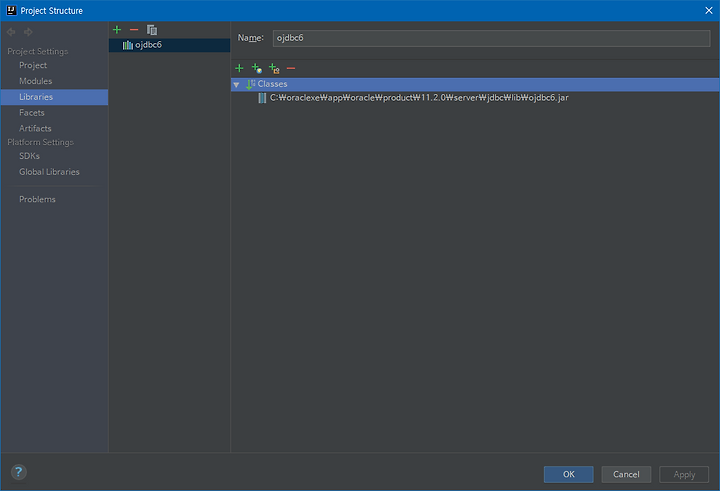Click the ojdbc6 library icon in the list
This screenshot has width=720, height=491.
pyautogui.click(x=128, y=45)
